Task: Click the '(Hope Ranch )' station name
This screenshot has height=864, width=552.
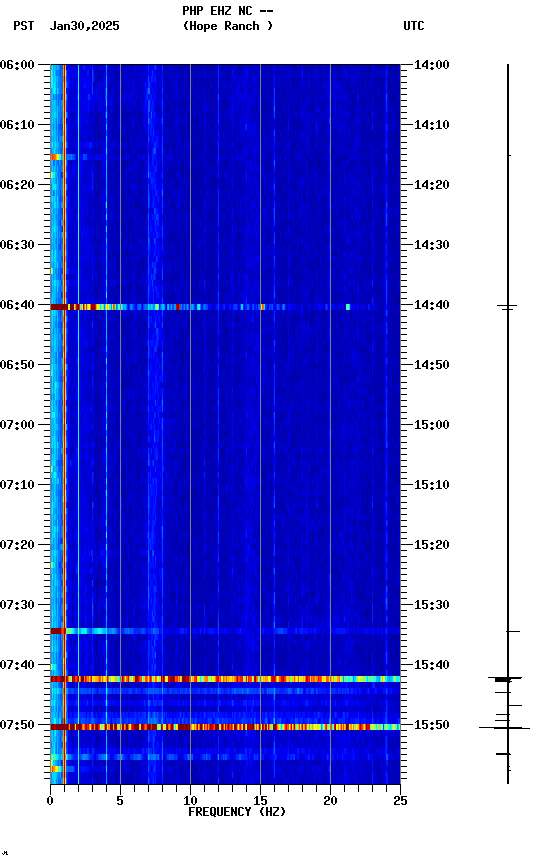Action: point(228,26)
